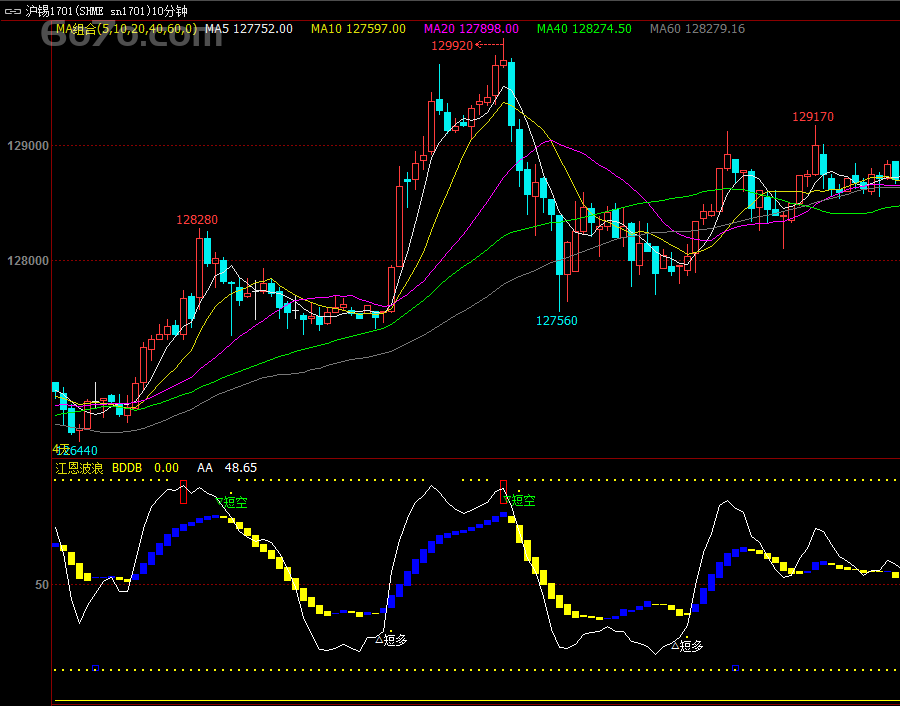Select the gray MA60 128279.16 readout
The width and height of the screenshot is (900, 706).
point(697,29)
